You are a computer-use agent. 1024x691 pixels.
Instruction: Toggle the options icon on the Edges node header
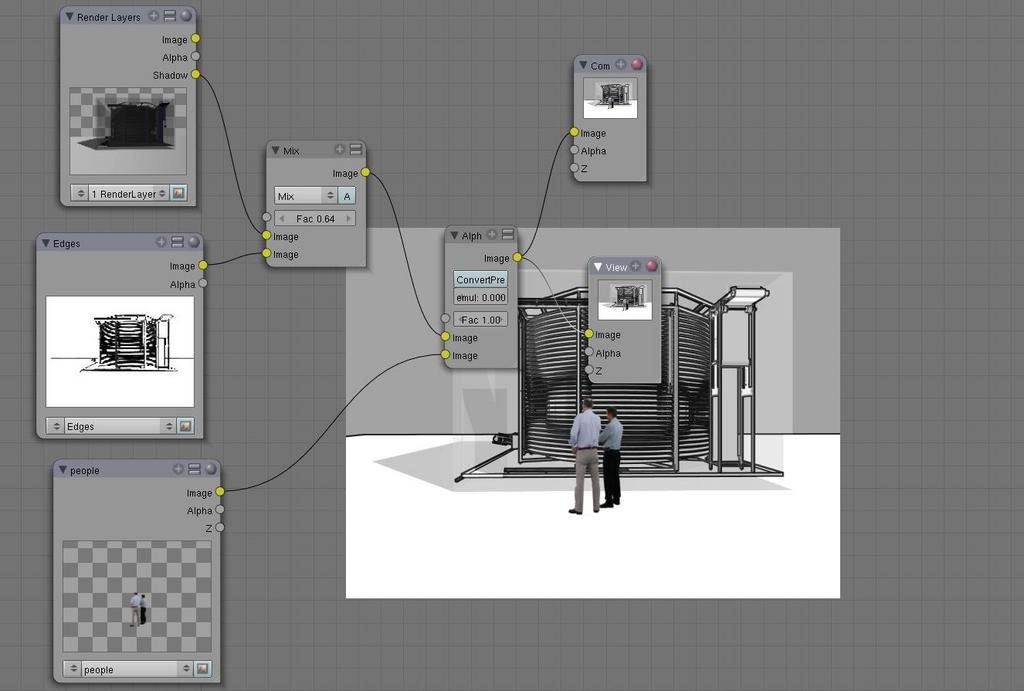[x=177, y=242]
